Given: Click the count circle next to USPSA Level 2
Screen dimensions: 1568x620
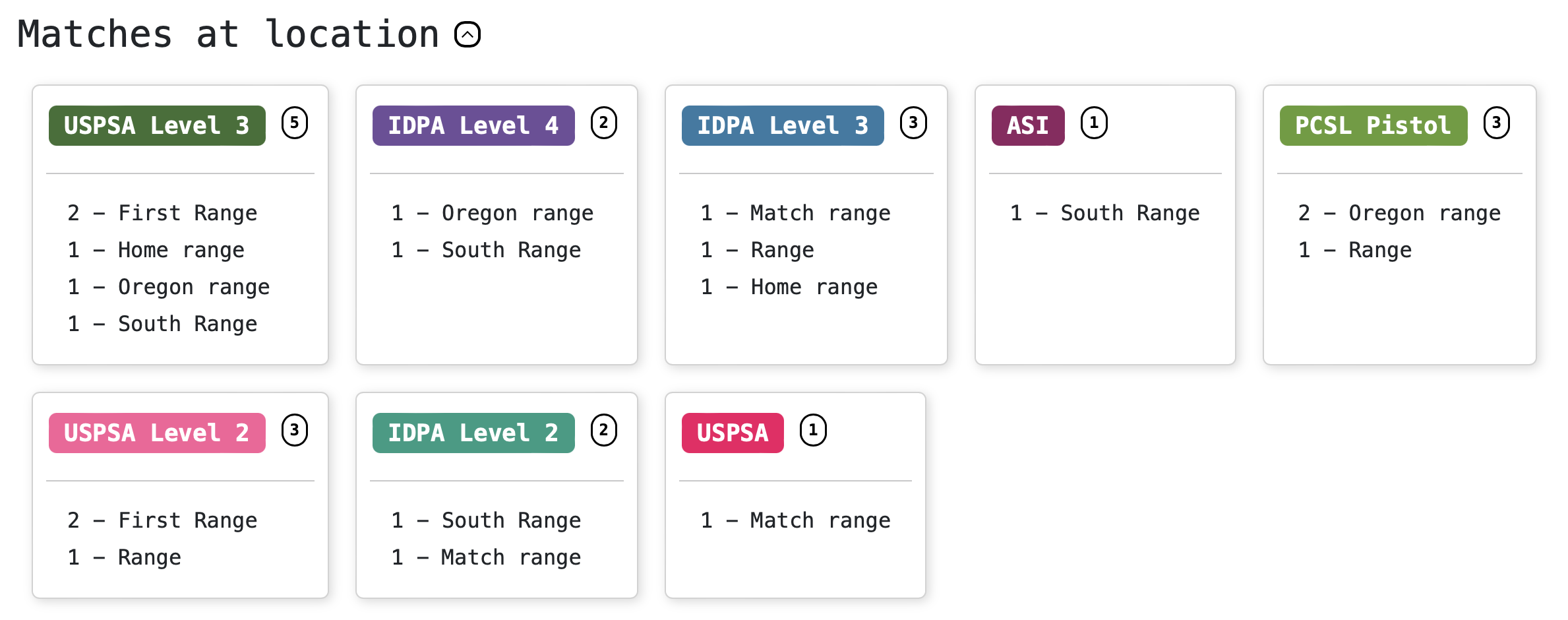Looking at the screenshot, I should 295,430.
